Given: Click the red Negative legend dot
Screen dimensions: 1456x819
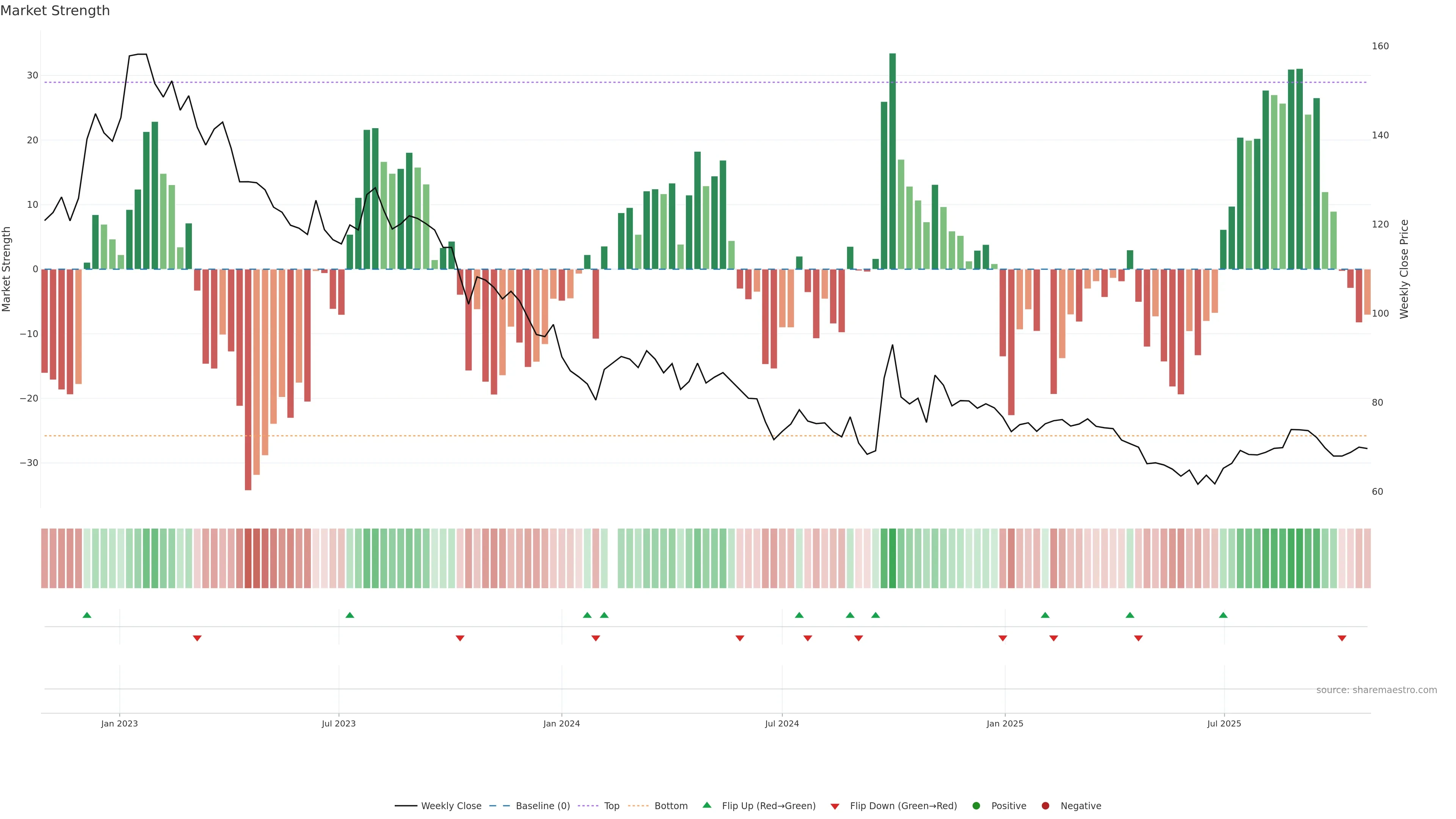Looking at the screenshot, I should pos(1045,806).
